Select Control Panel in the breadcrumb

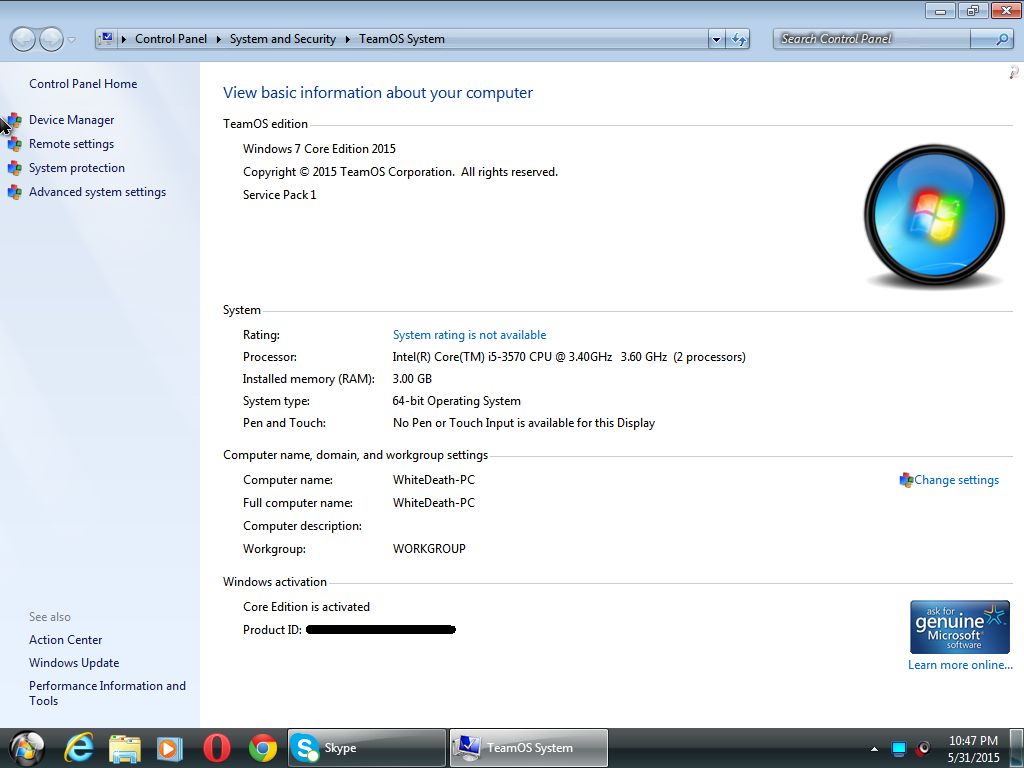(x=170, y=39)
